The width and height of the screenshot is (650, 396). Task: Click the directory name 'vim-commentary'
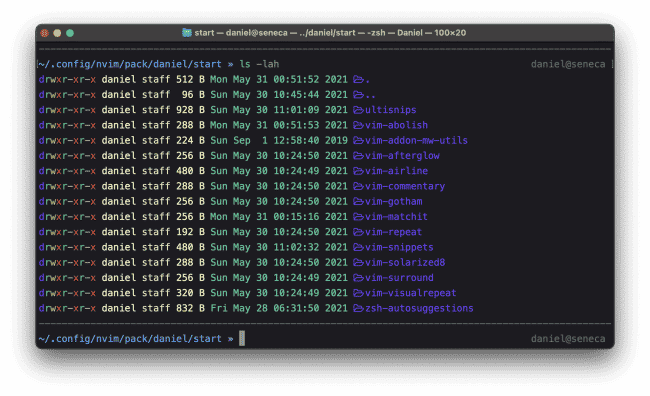pyautogui.click(x=405, y=186)
